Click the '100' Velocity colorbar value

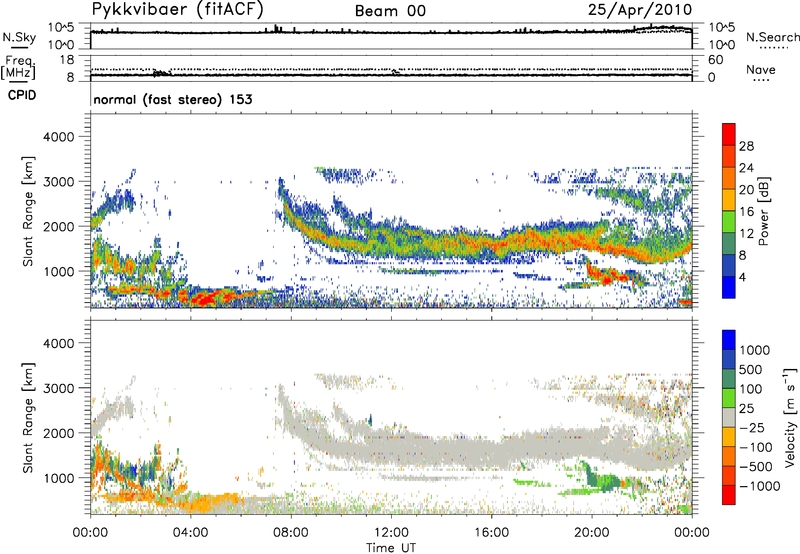751,389
